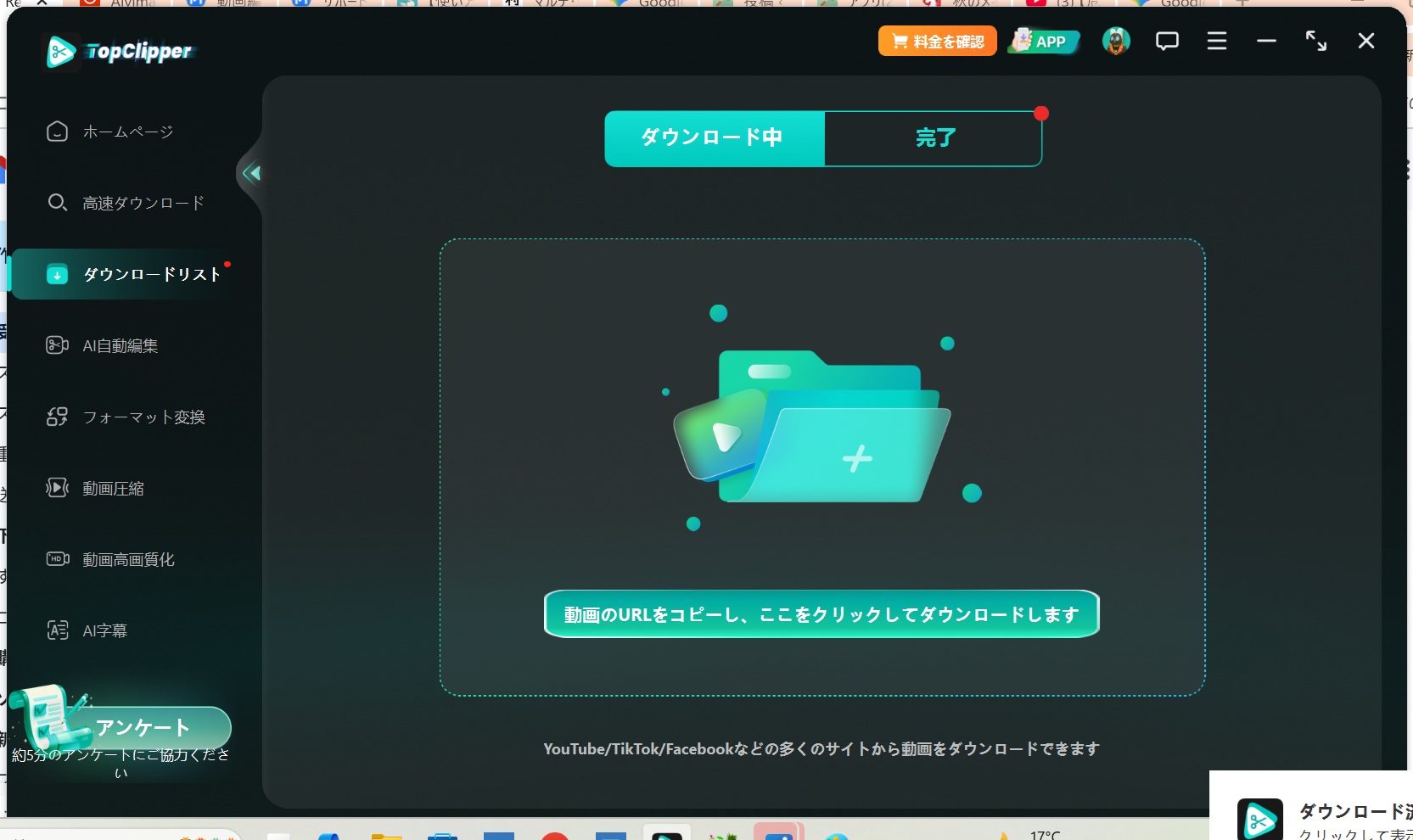The width and height of the screenshot is (1413, 840).
Task: Open the feedback chat bubble icon
Action: click(x=1167, y=41)
